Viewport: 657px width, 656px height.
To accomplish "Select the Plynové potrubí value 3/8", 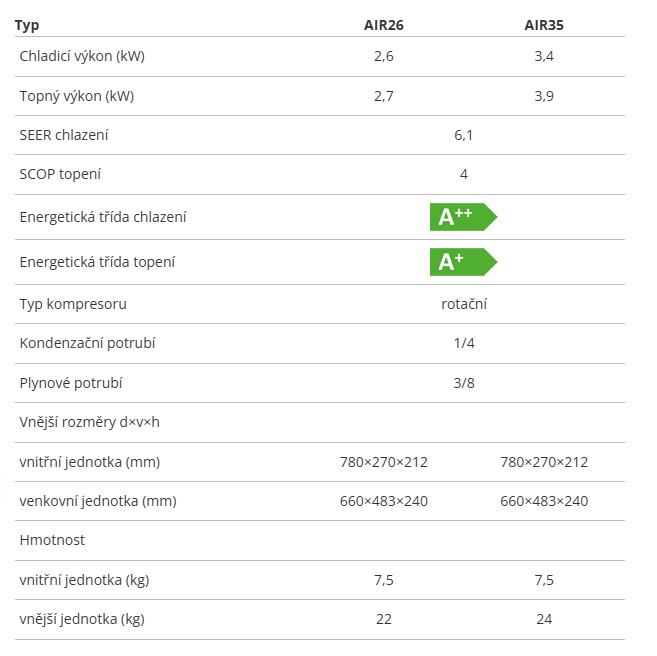I will pos(464,383).
